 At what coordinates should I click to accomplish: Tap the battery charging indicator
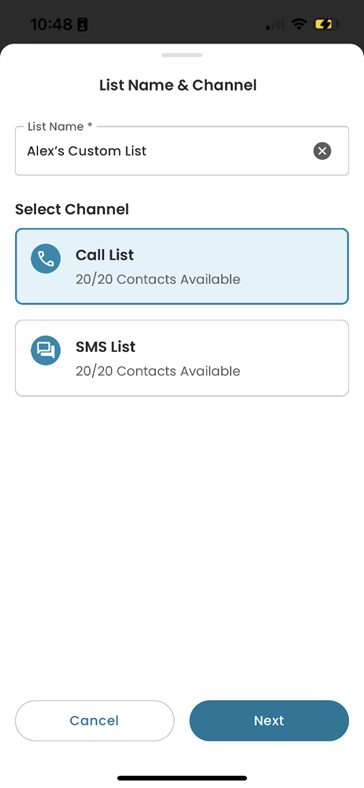(x=326, y=24)
